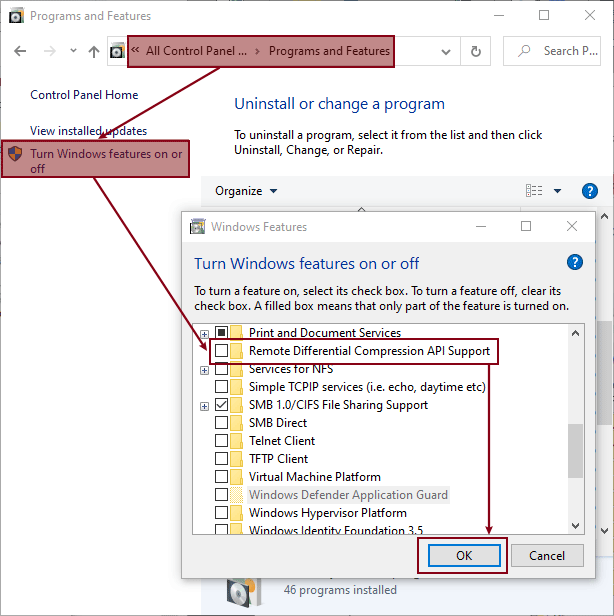This screenshot has width=614, height=616.
Task: Click the search magnifier icon
Action: tap(524, 51)
